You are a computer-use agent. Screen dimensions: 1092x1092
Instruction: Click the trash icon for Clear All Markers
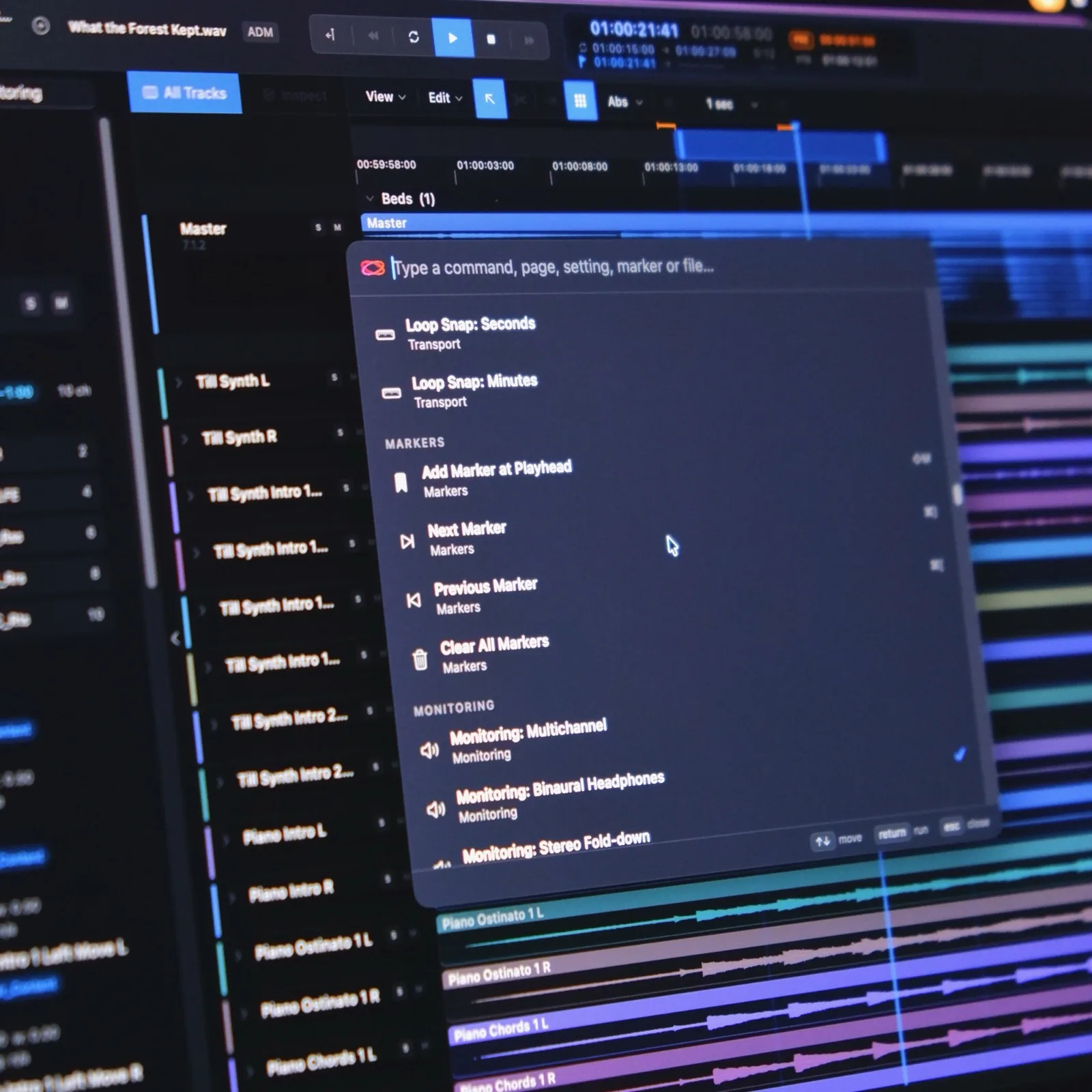[420, 659]
